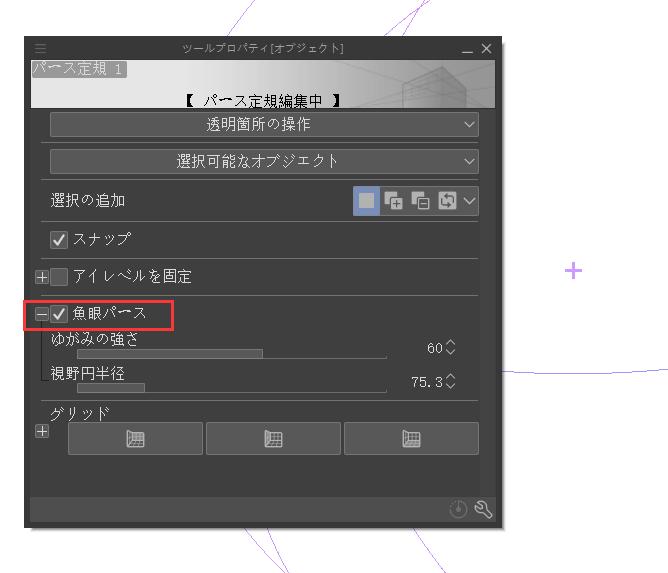Select the new selection mode icon

[x=367, y=201]
